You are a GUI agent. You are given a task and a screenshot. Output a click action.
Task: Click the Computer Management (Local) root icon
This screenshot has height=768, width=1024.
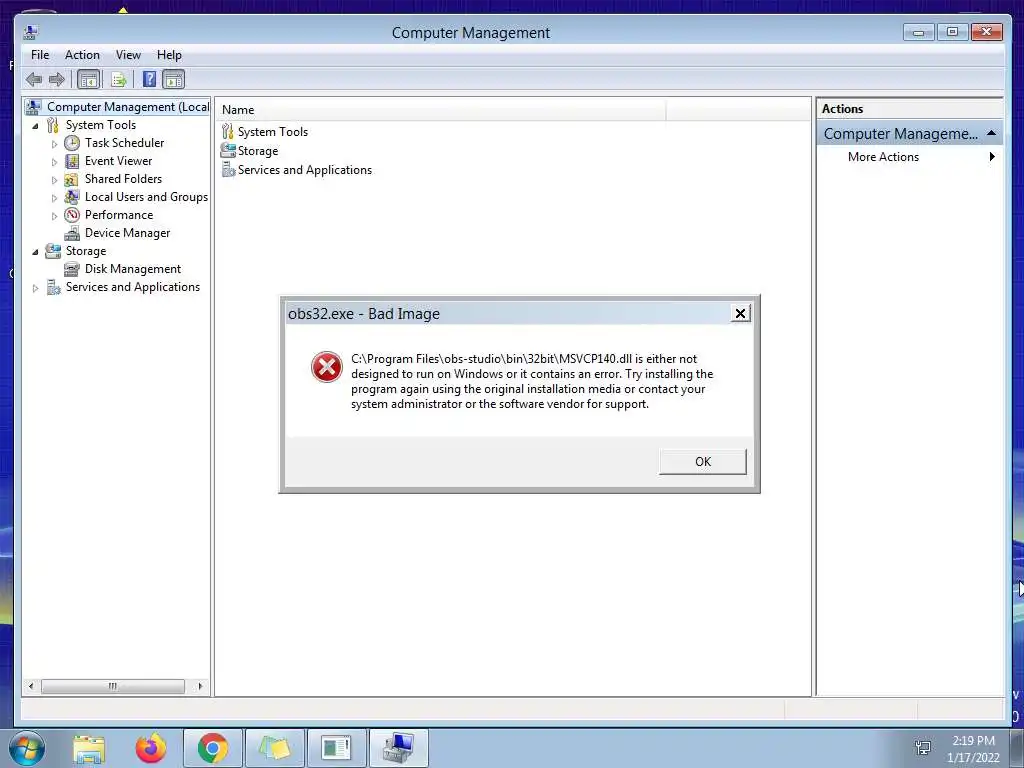(x=34, y=106)
